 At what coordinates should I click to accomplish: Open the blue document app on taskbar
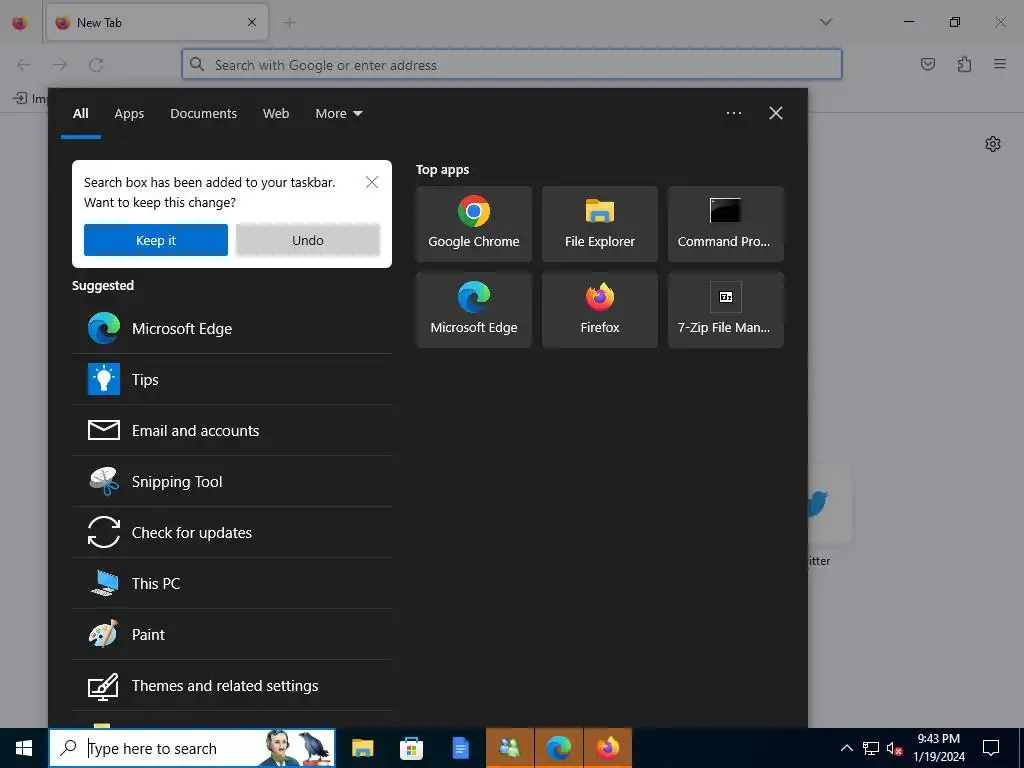click(x=460, y=748)
